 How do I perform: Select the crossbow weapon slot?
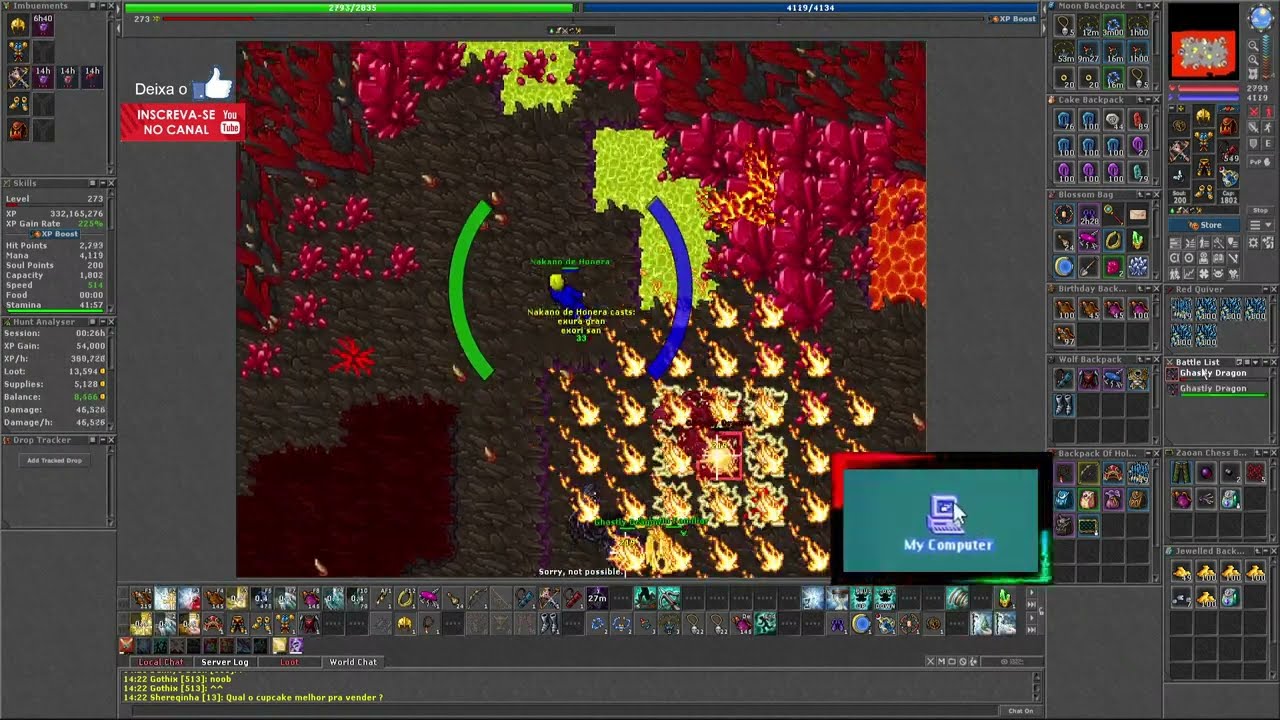click(1179, 150)
